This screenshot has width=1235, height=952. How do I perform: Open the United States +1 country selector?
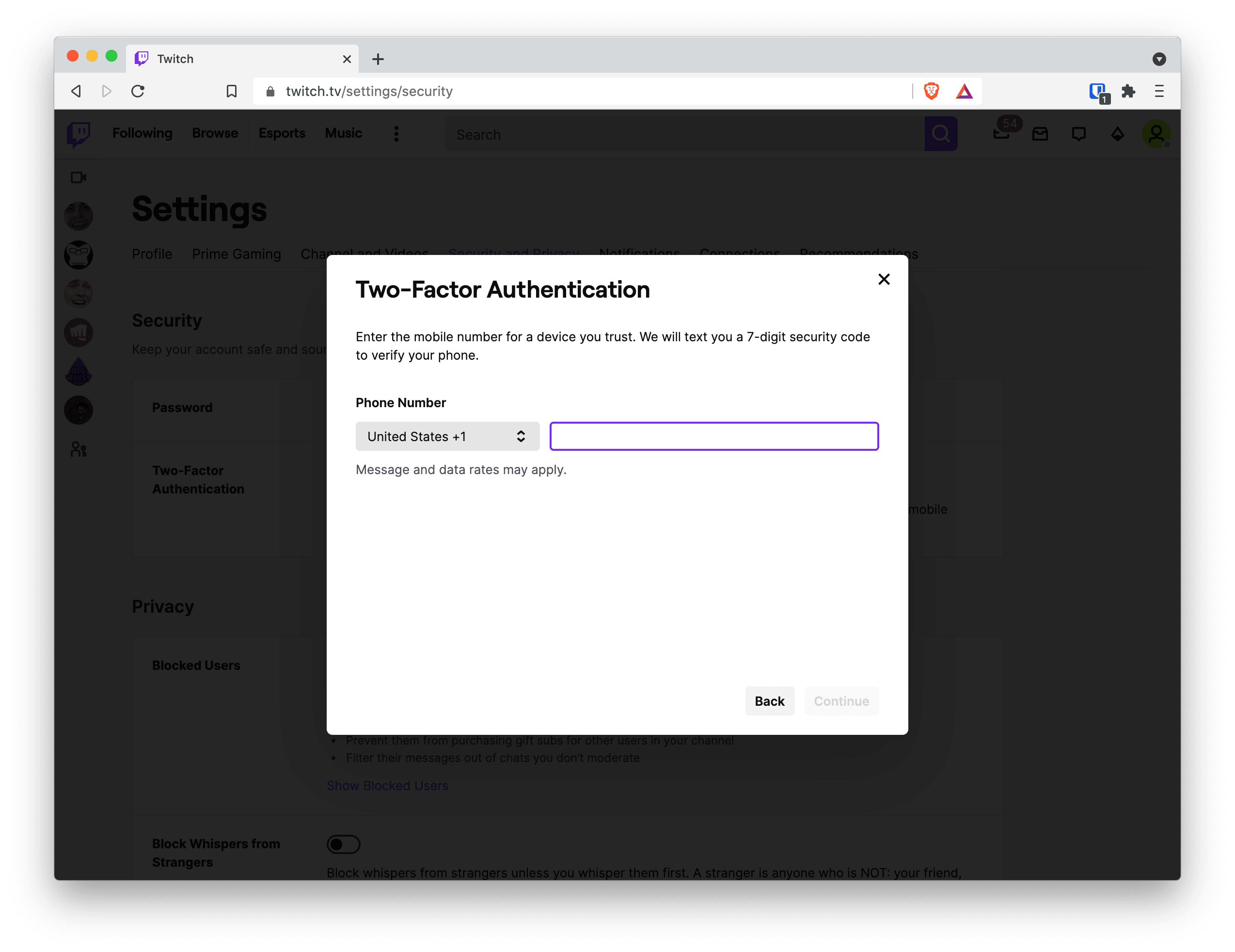pos(447,436)
